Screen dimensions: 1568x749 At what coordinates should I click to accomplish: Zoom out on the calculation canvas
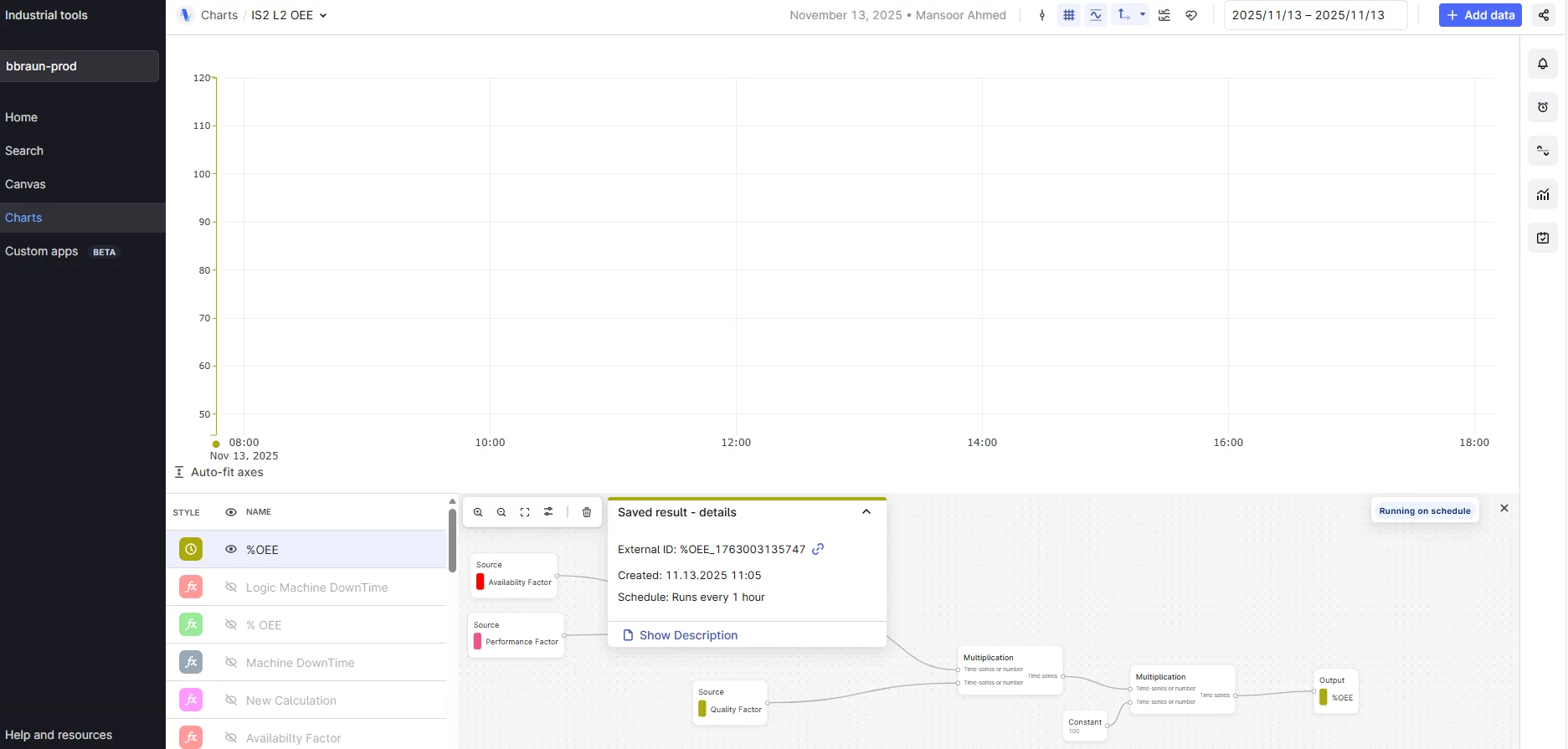pyautogui.click(x=501, y=512)
